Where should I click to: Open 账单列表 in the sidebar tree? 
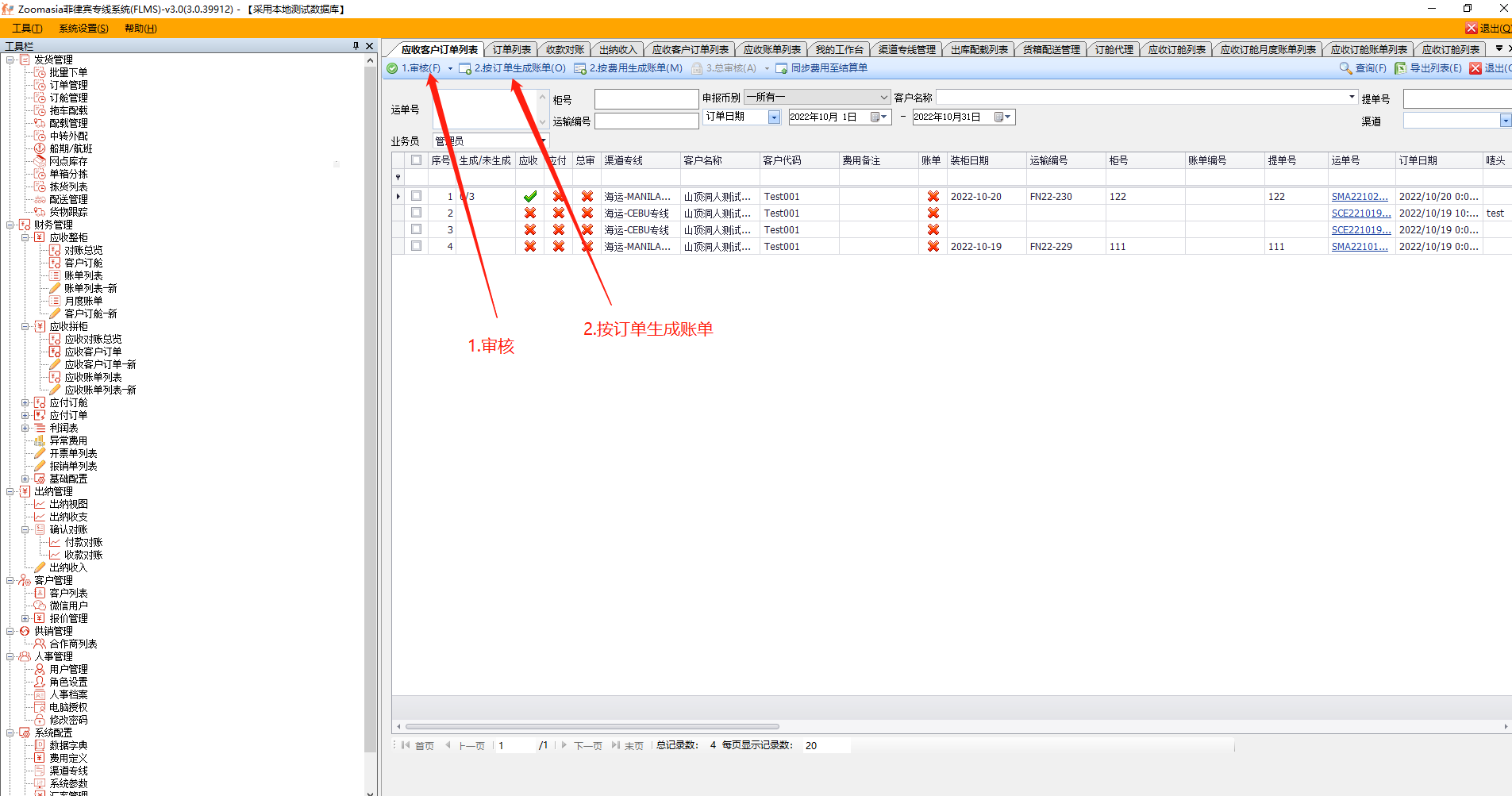tap(83, 275)
